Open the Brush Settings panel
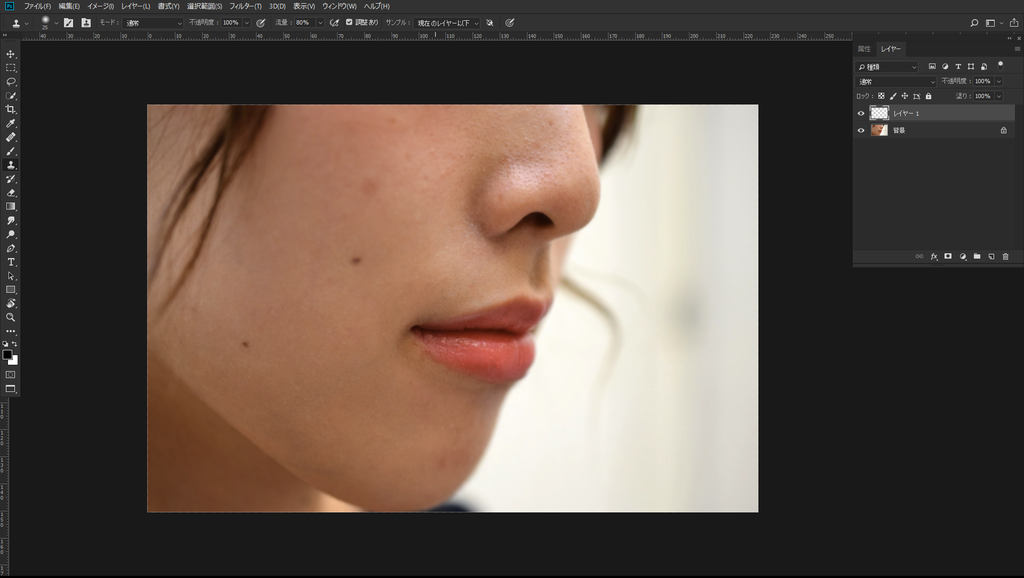This screenshot has width=1024, height=578. point(69,23)
